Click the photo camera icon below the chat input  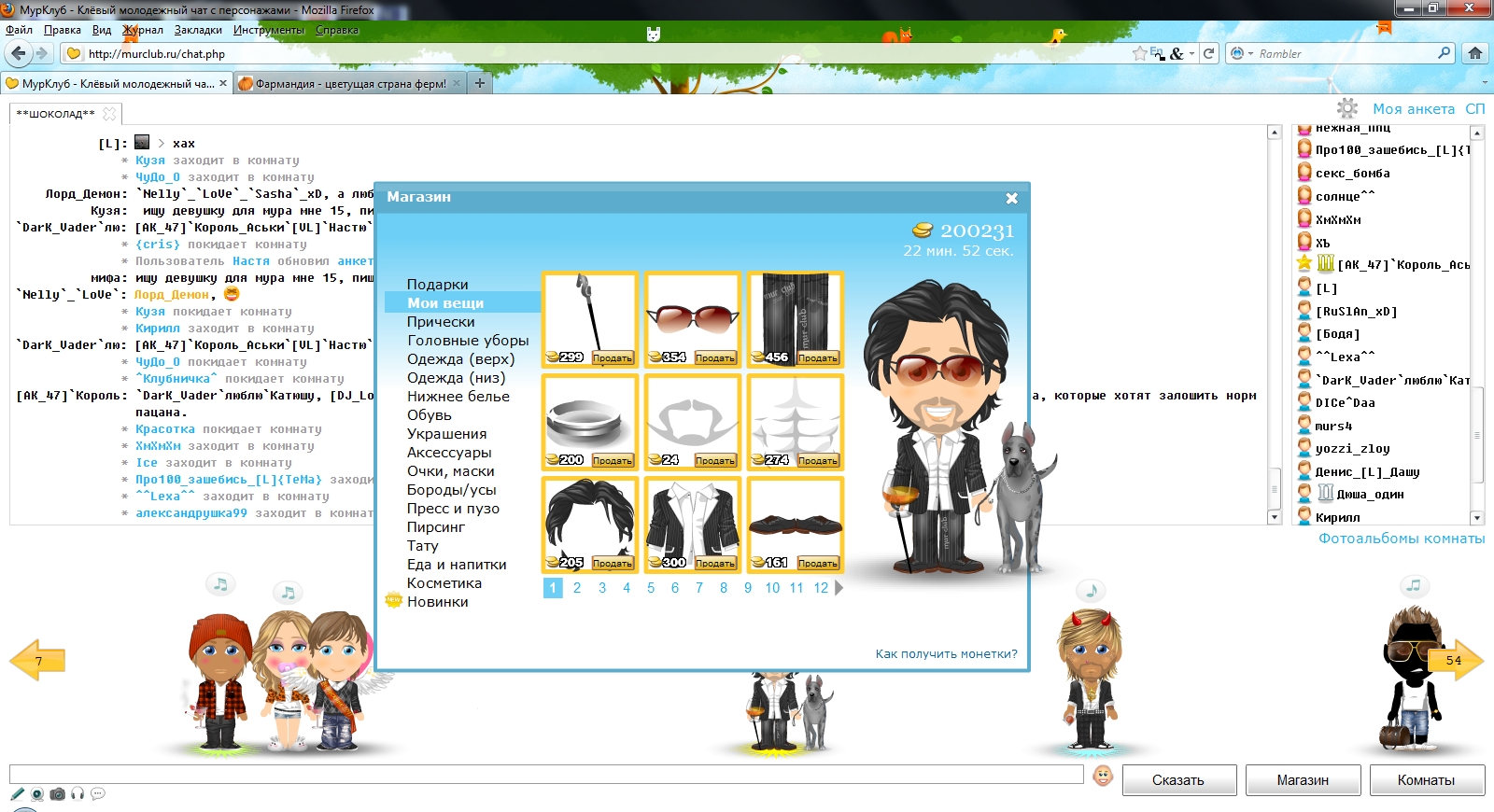pos(58,794)
